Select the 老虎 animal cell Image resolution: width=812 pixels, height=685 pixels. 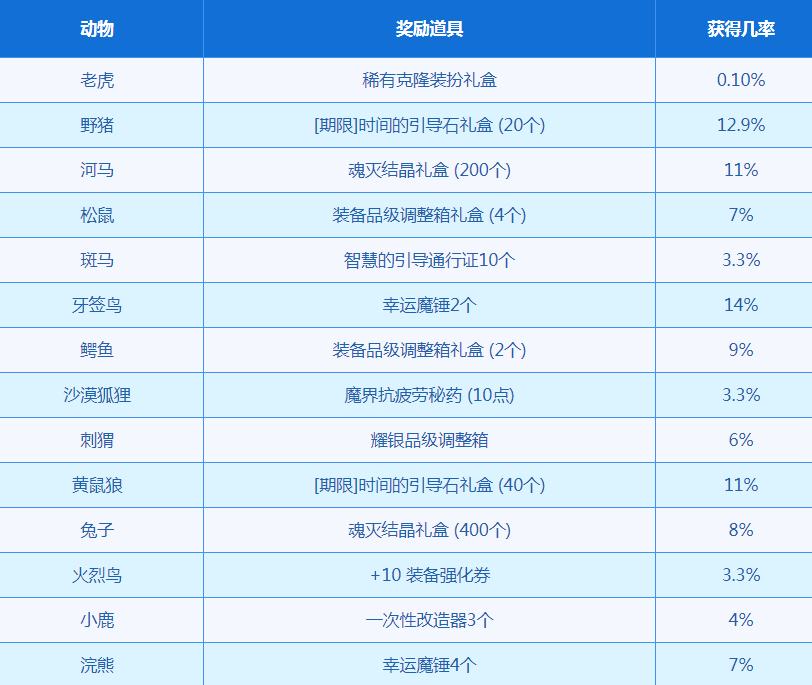click(97, 80)
